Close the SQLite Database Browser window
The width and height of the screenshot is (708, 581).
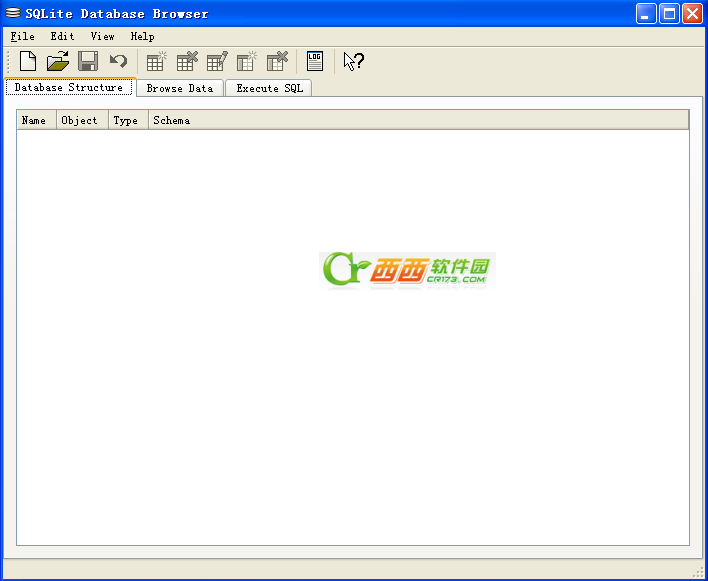(692, 14)
